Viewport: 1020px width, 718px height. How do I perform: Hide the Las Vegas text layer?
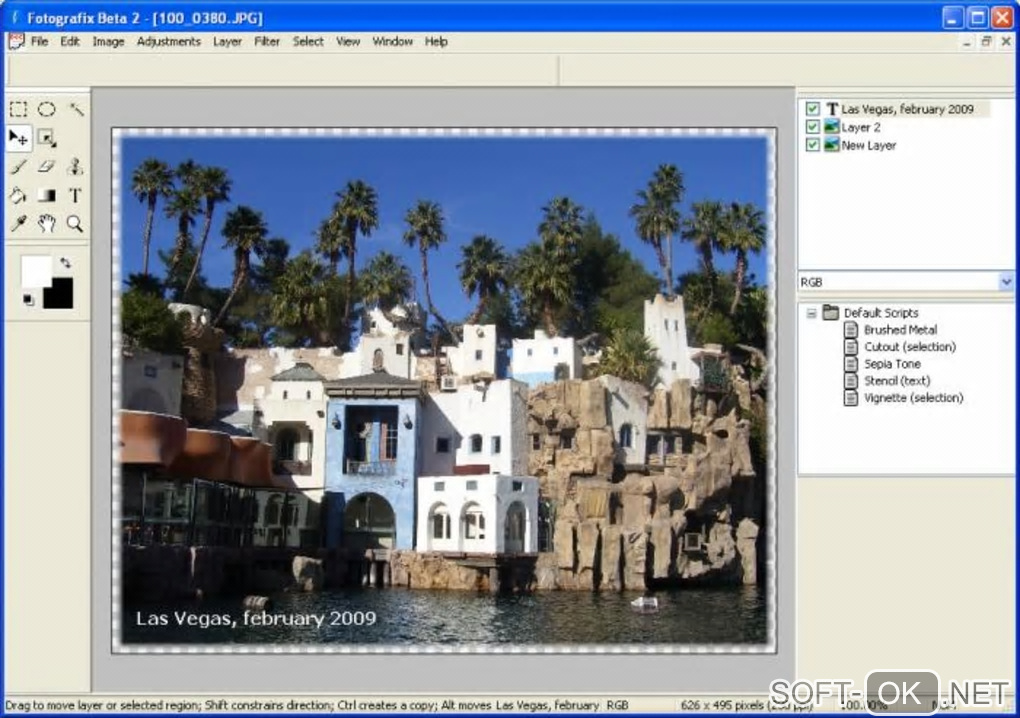[x=812, y=109]
